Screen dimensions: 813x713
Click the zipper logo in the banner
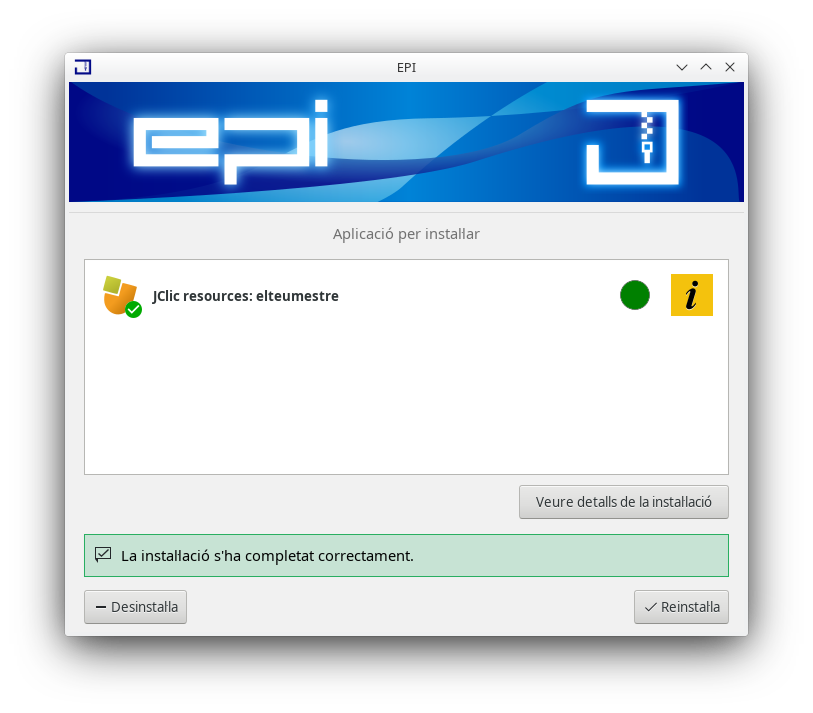click(x=632, y=142)
